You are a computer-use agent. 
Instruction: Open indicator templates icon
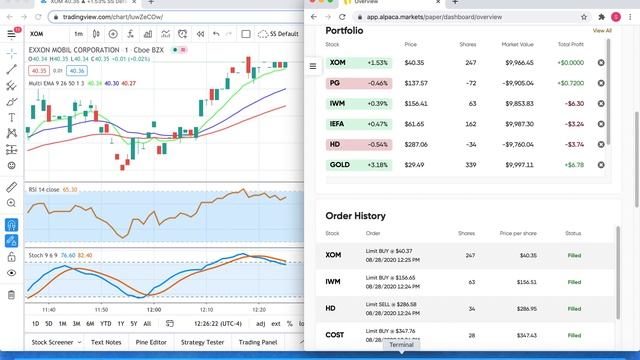coord(165,34)
